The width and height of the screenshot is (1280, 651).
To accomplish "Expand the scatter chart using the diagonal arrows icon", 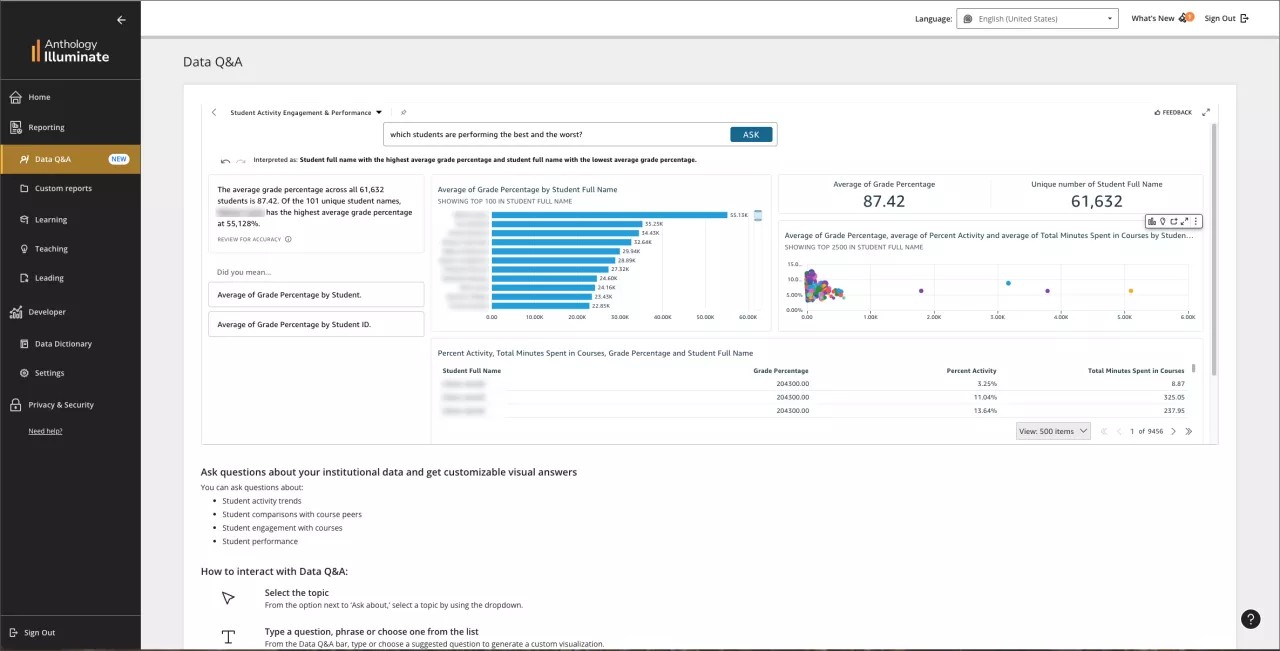I will point(1183,221).
